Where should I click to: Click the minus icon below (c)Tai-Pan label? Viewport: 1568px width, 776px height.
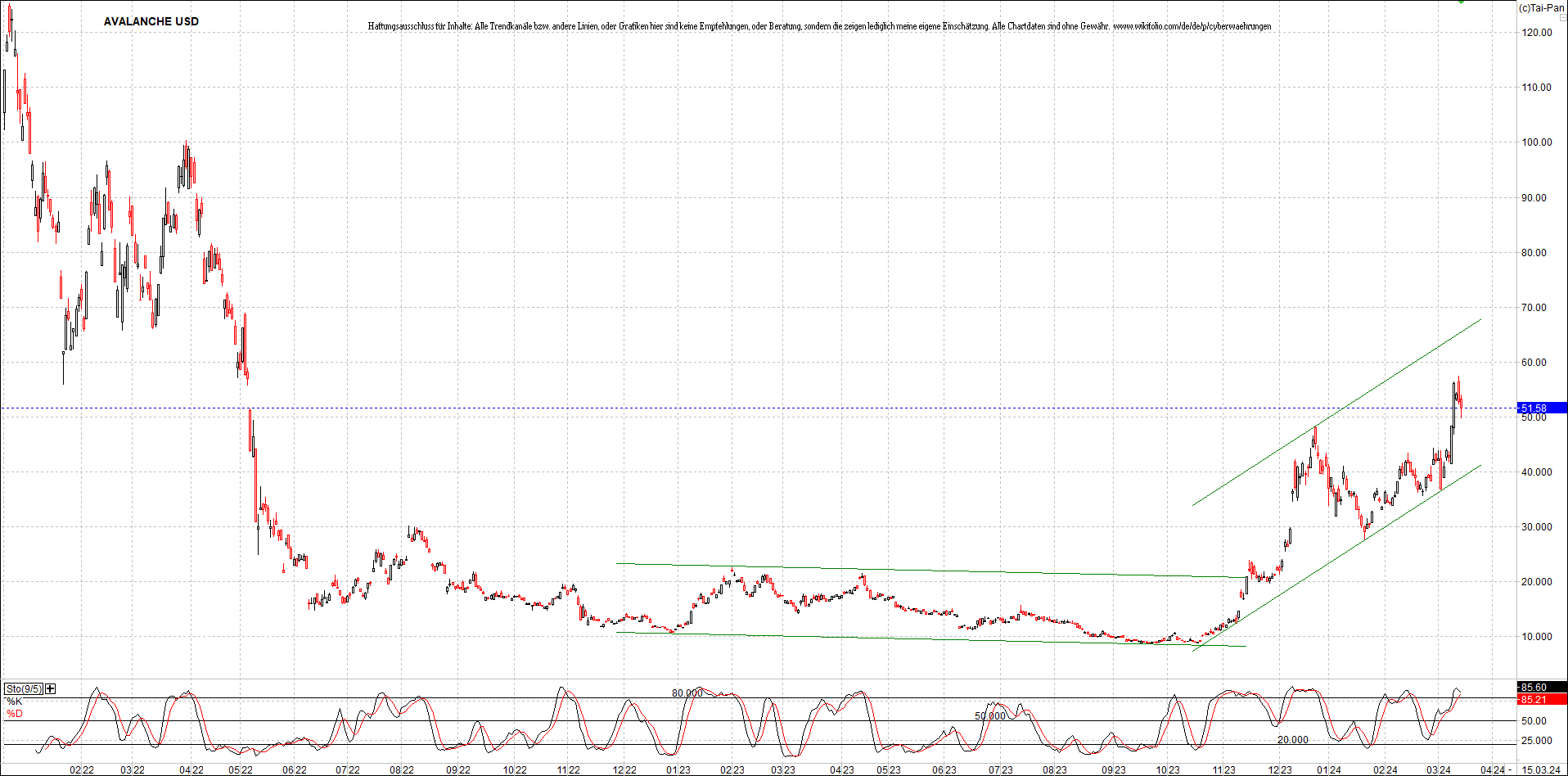click(x=1563, y=17)
